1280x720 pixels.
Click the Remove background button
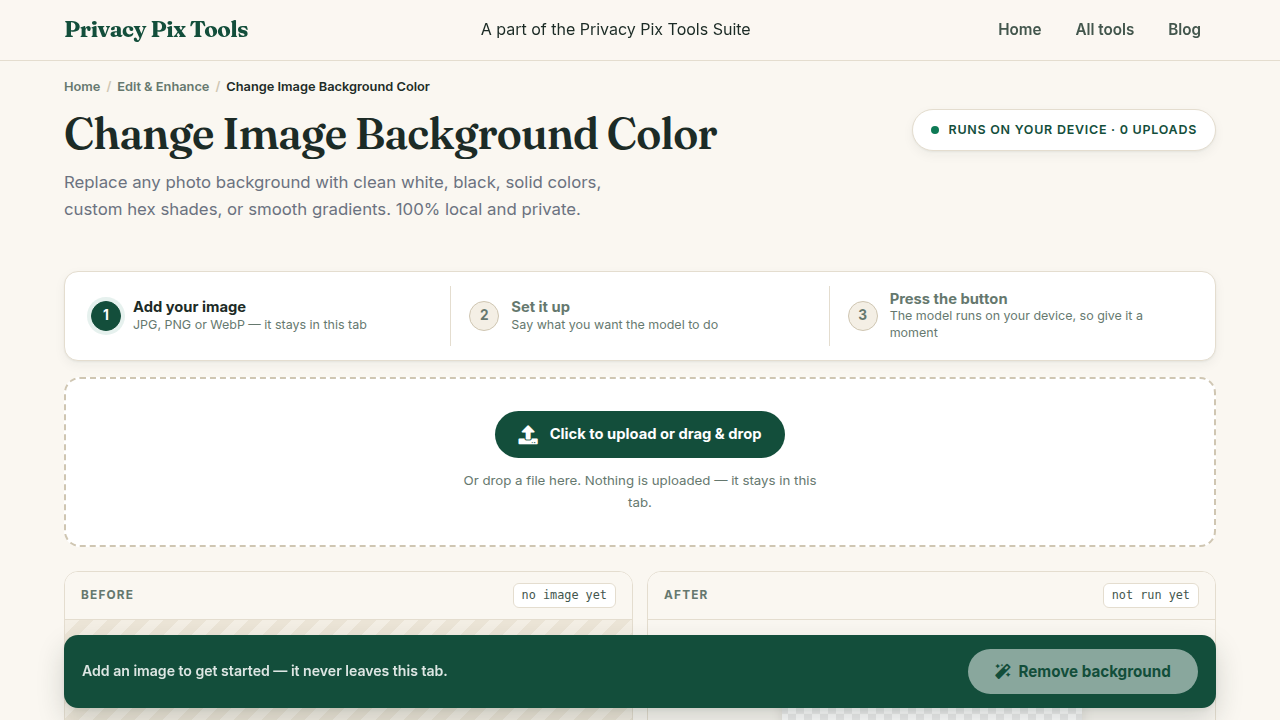[1083, 672]
